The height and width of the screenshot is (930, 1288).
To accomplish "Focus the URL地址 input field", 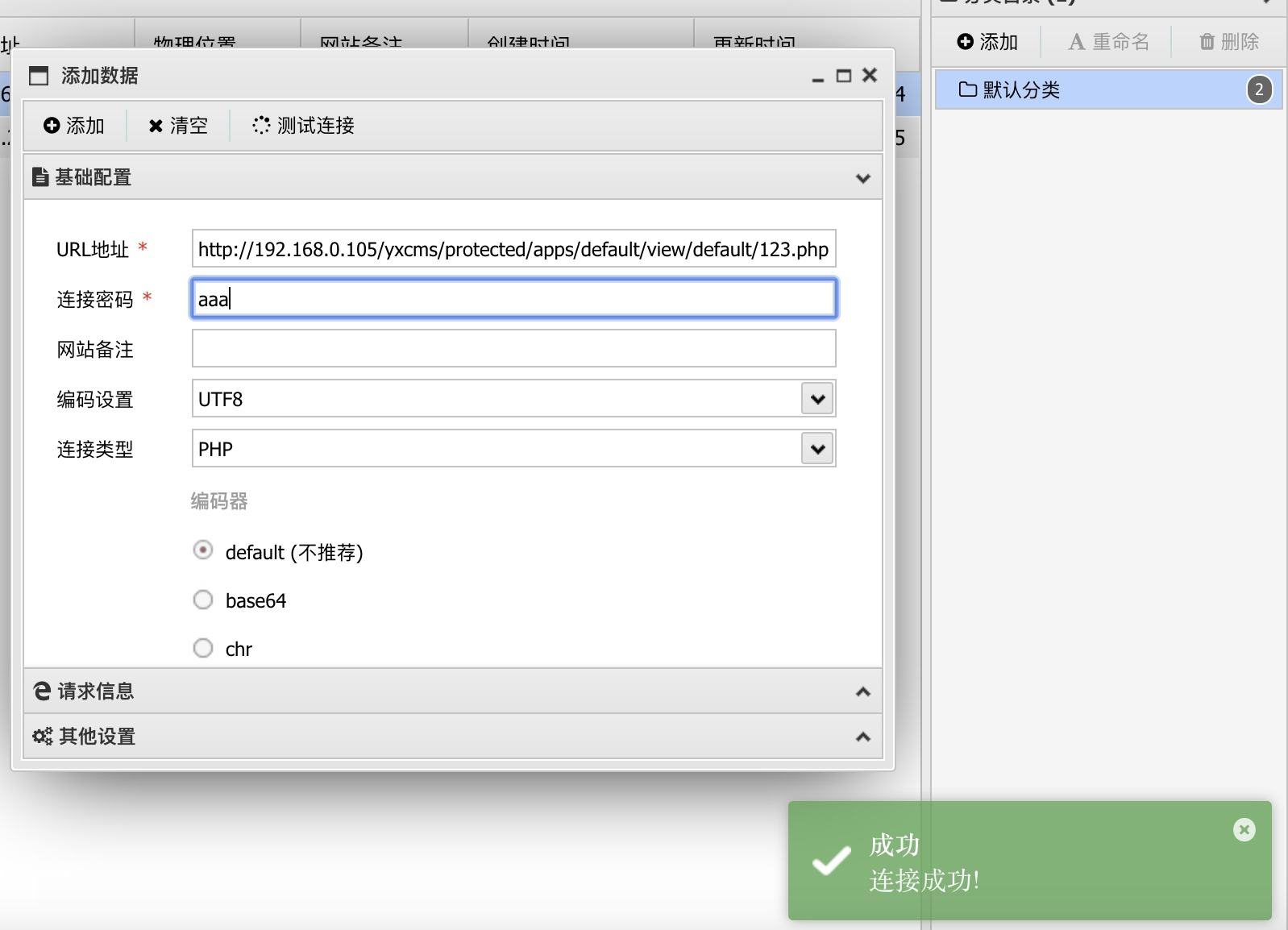I will pyautogui.click(x=513, y=249).
